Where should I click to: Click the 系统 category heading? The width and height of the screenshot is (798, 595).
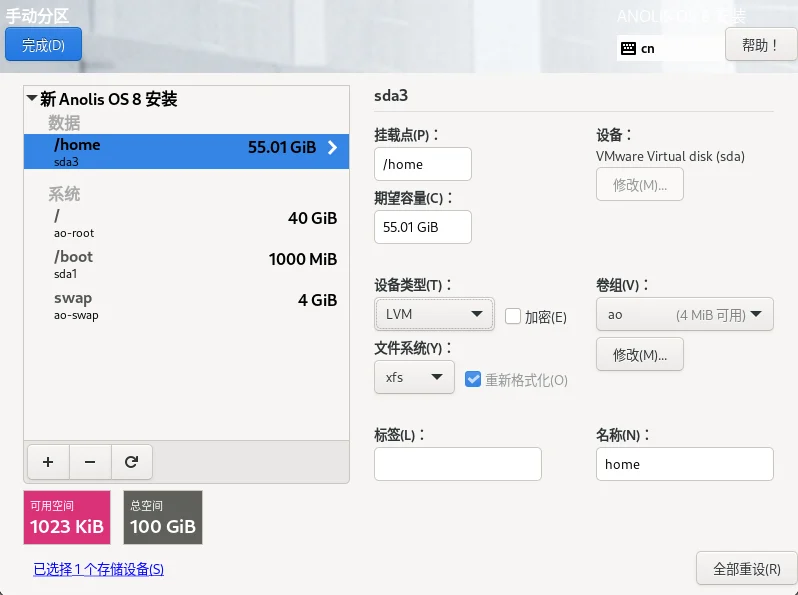(64, 194)
